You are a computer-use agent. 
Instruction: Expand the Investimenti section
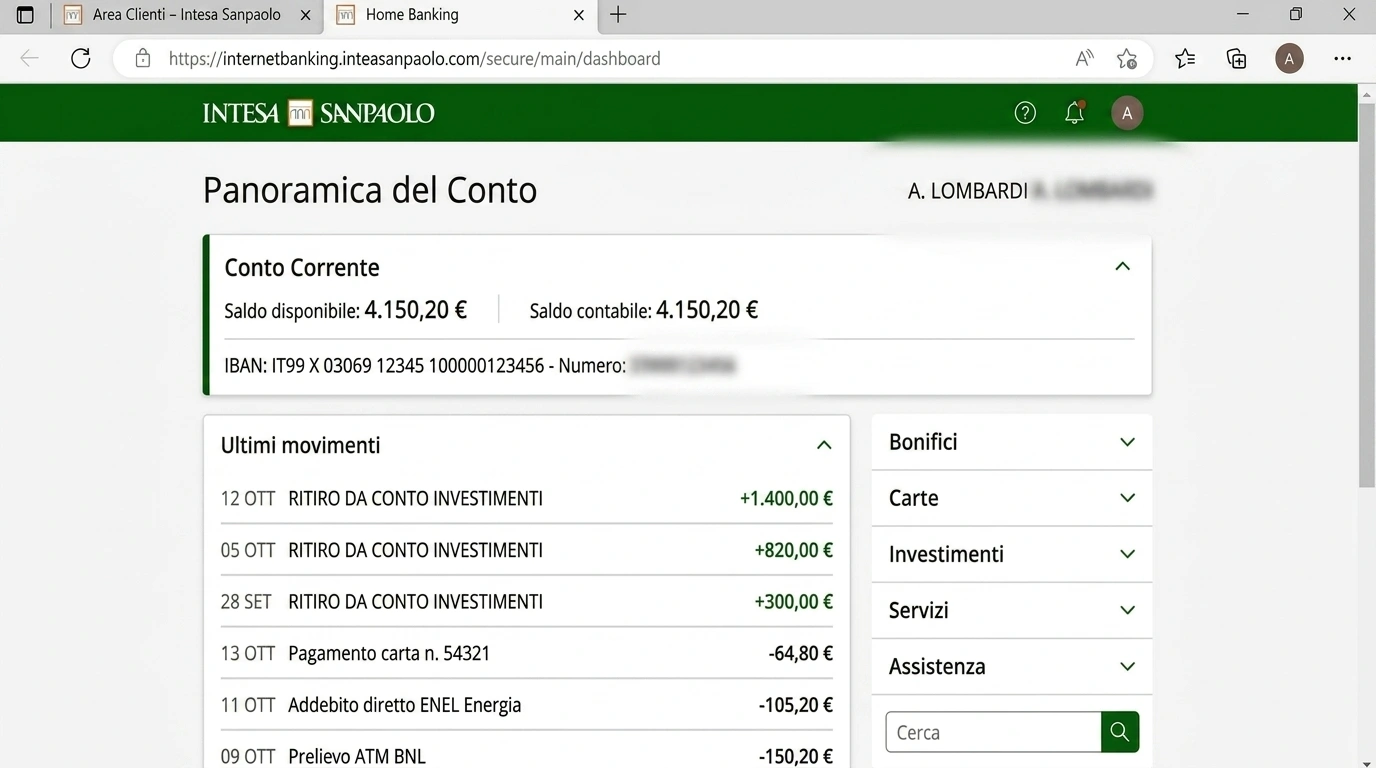[1012, 554]
